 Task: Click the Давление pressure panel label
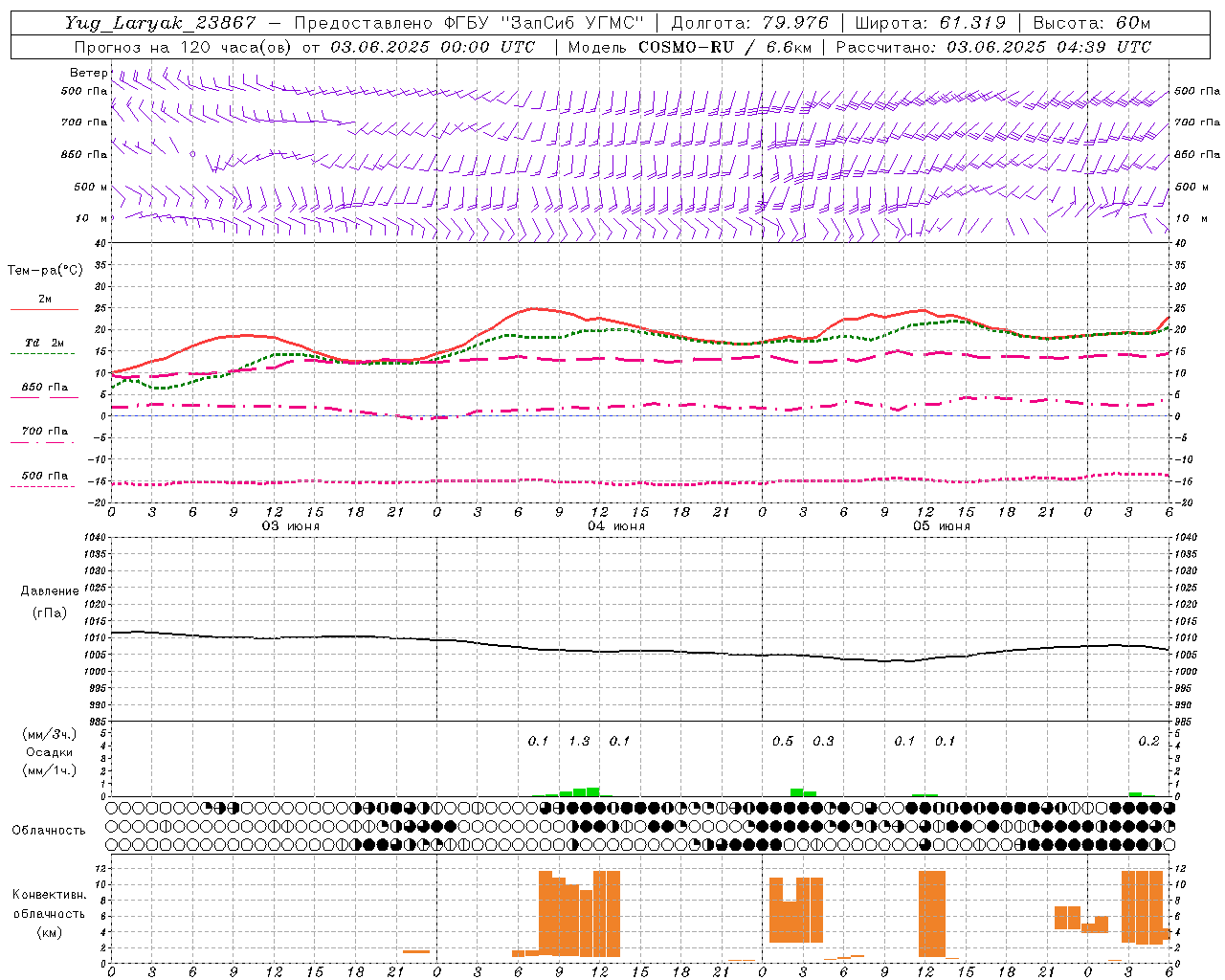coord(50,591)
